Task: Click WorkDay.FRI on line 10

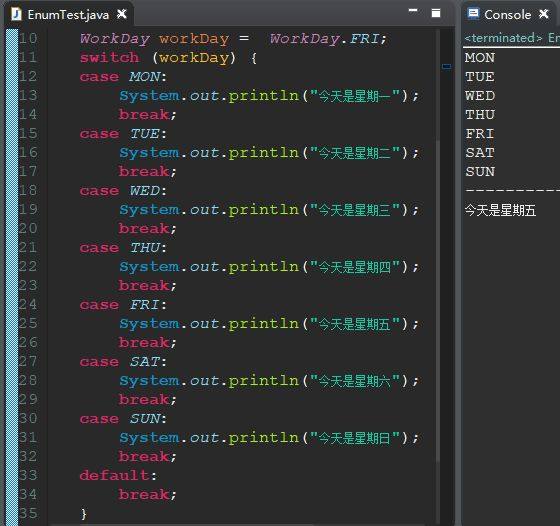Action: click(328, 39)
